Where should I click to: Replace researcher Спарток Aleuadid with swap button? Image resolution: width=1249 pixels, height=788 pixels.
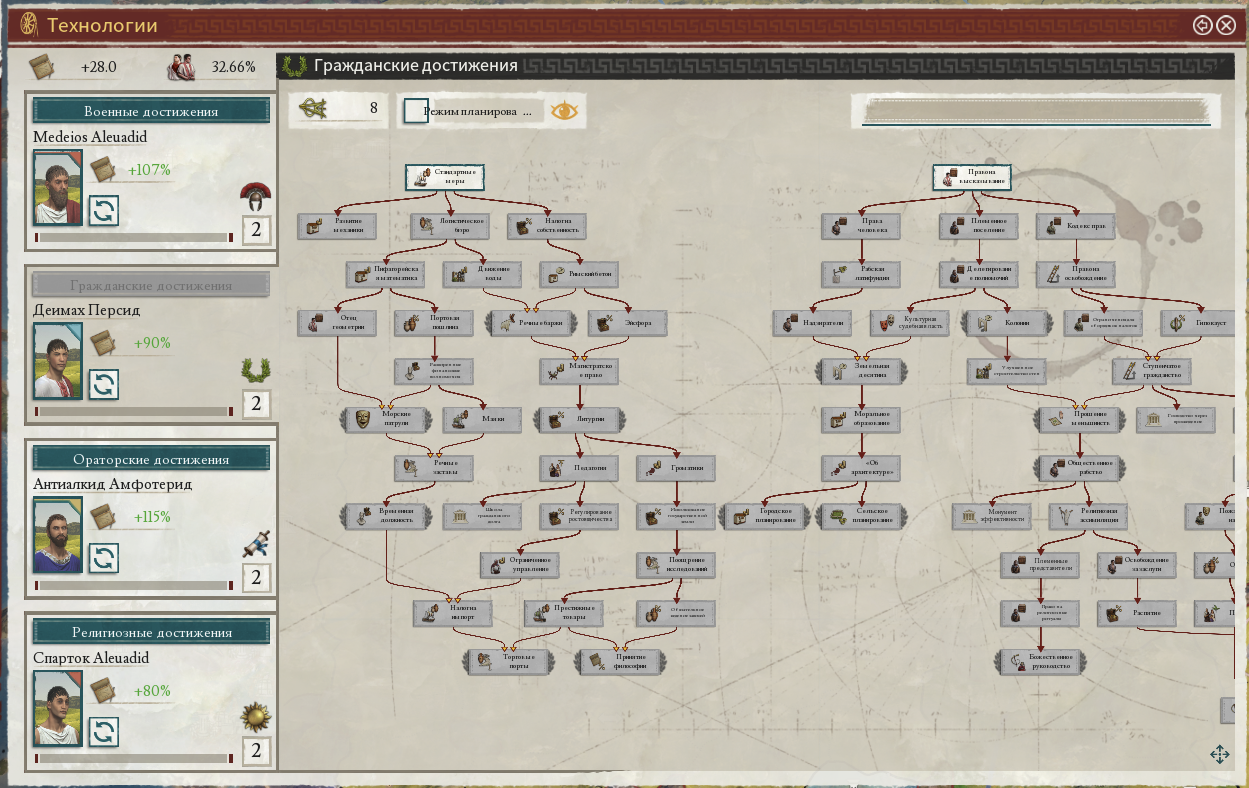tap(104, 732)
